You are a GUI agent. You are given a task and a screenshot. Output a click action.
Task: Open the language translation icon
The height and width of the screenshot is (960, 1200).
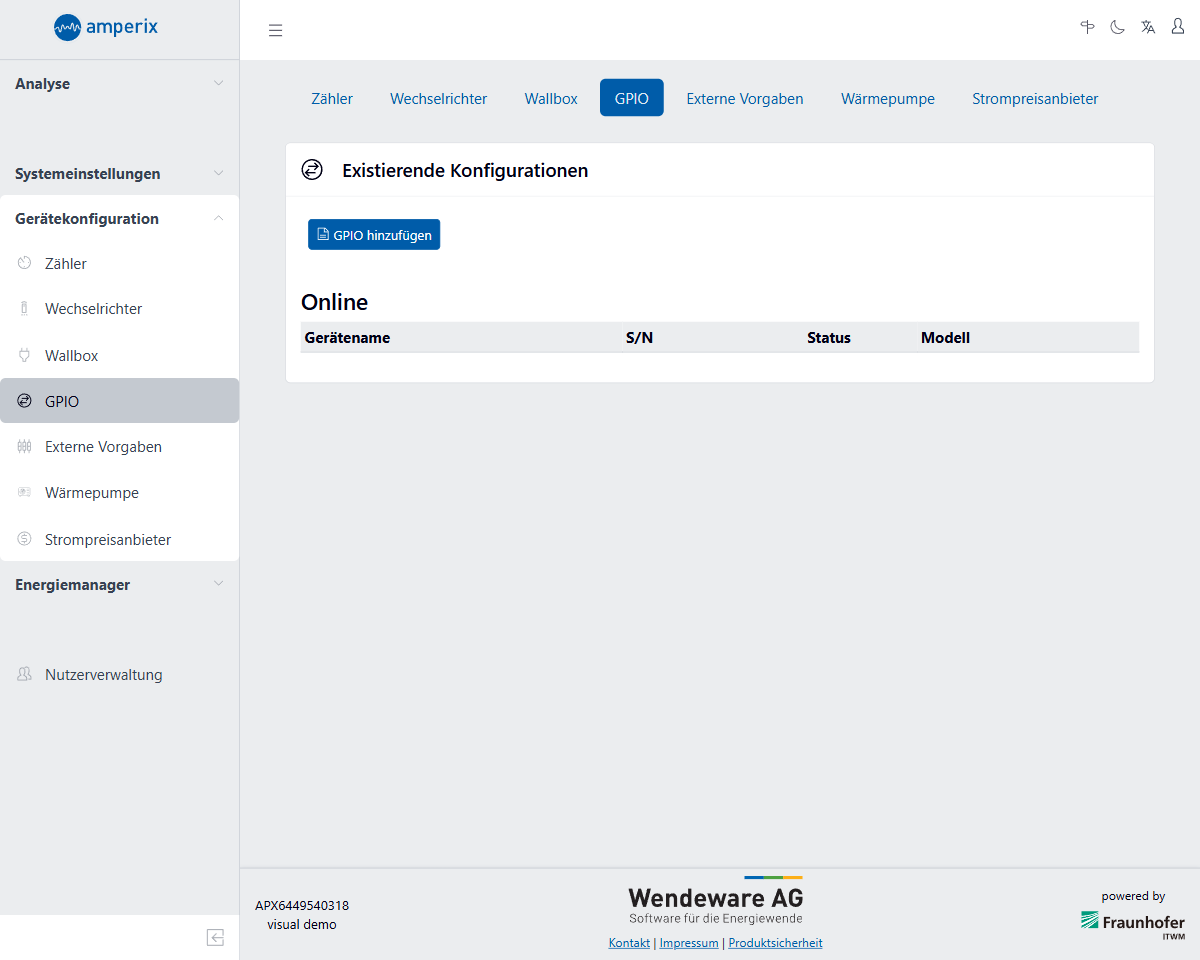pos(1148,27)
